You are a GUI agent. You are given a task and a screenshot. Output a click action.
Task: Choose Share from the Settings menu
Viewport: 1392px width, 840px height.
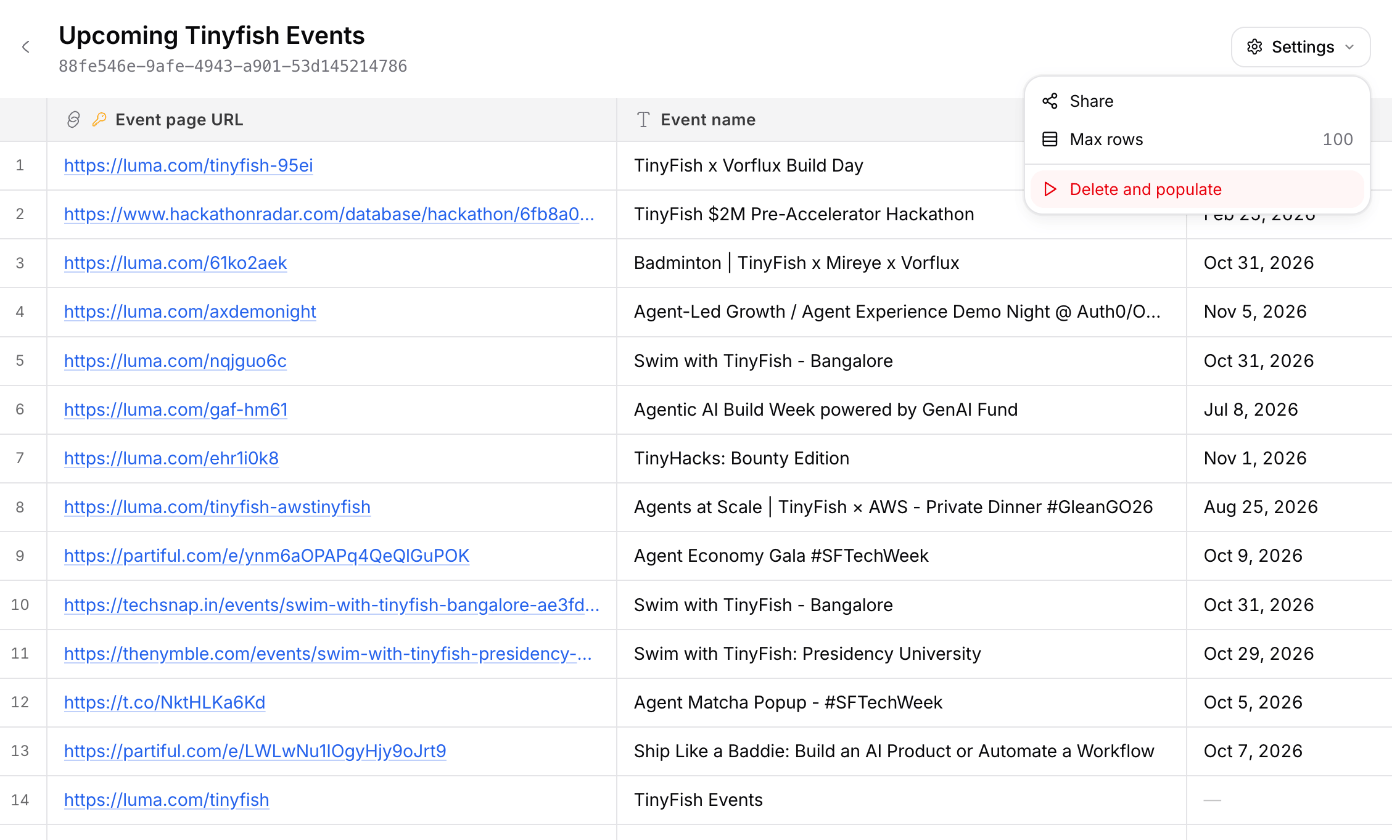(x=1197, y=101)
